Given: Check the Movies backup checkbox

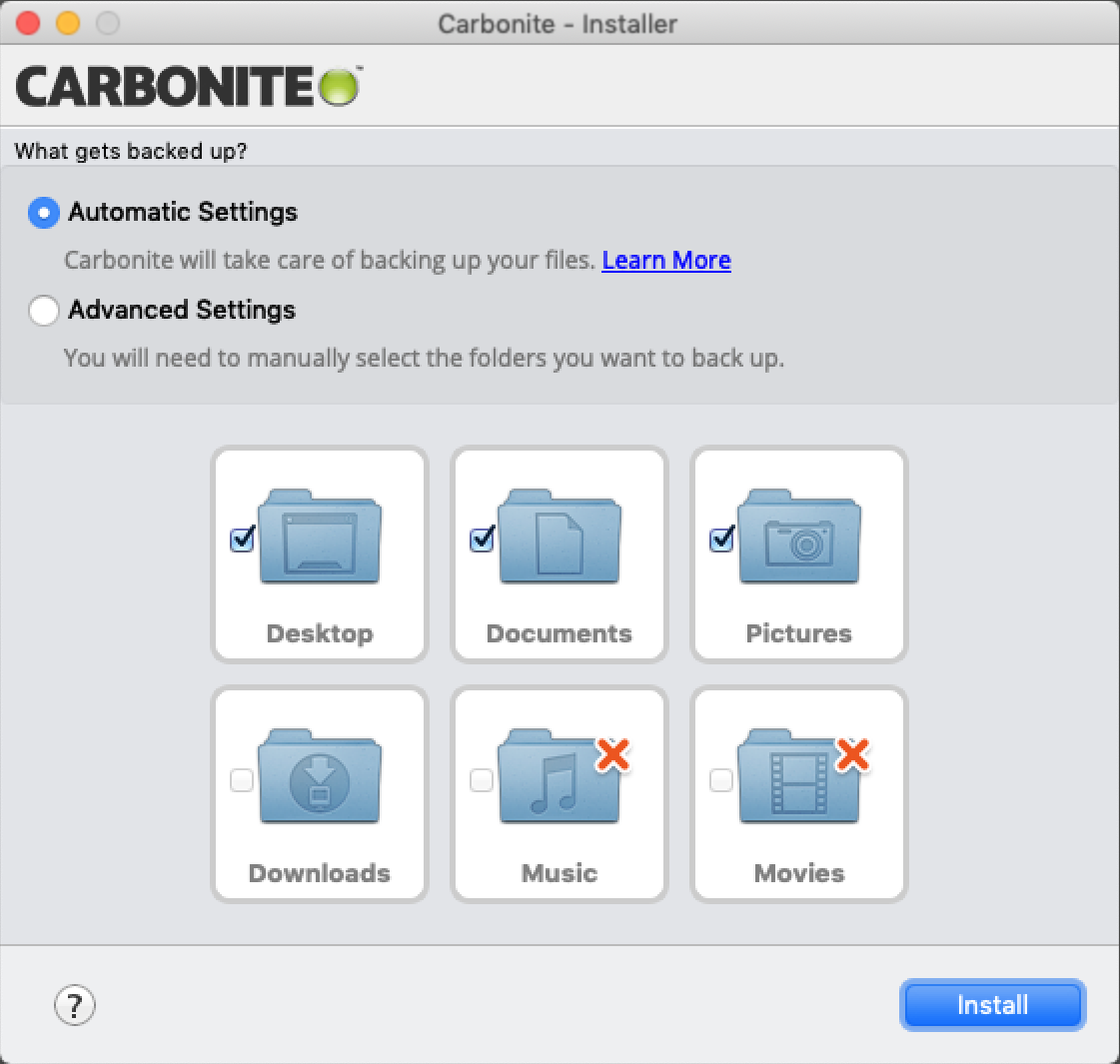Looking at the screenshot, I should [721, 779].
